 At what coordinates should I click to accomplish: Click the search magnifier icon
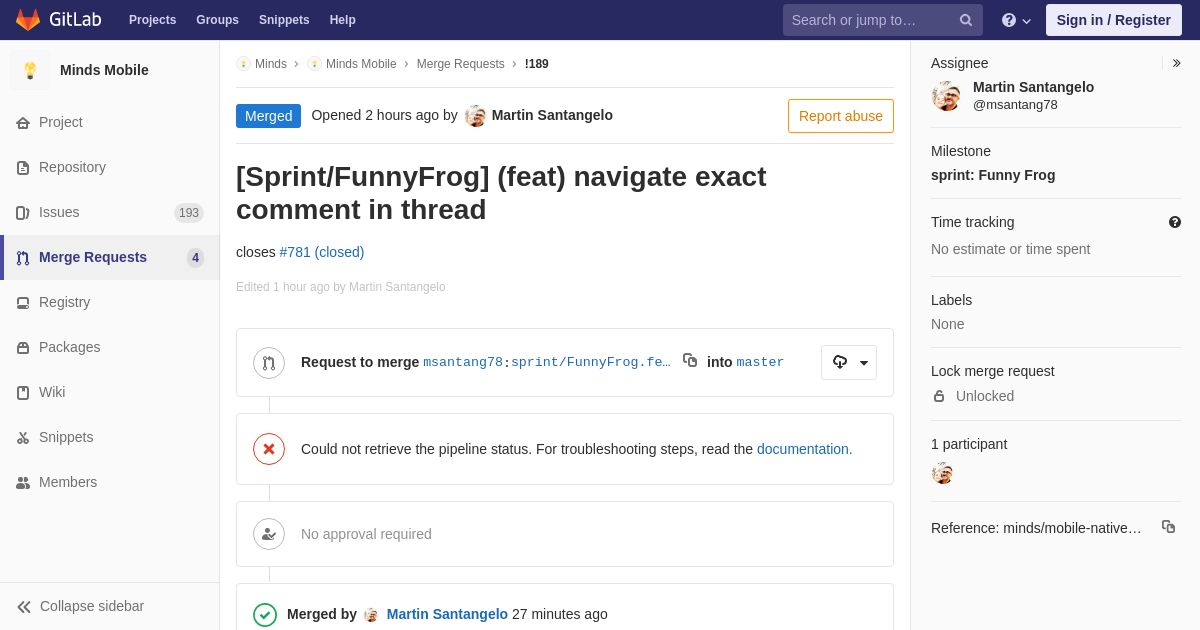966,20
